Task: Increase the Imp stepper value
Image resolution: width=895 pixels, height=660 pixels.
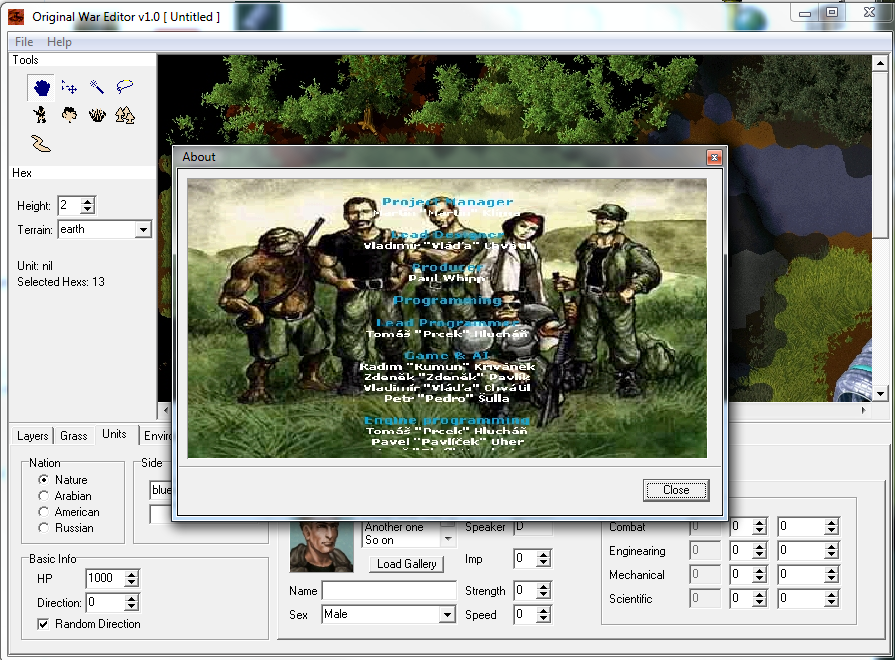Action: point(543,554)
